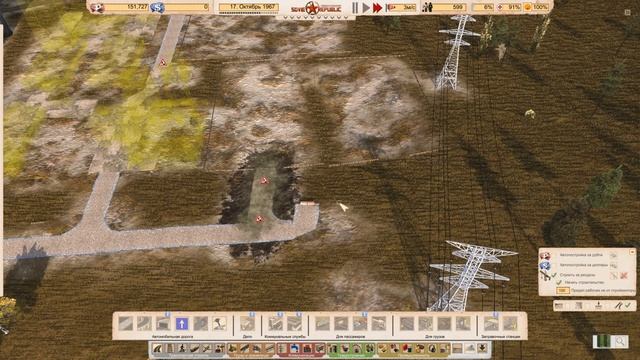This screenshot has width=640, height=360.
Task: Confirm with green check in small strip
Action: [x=628, y=305]
